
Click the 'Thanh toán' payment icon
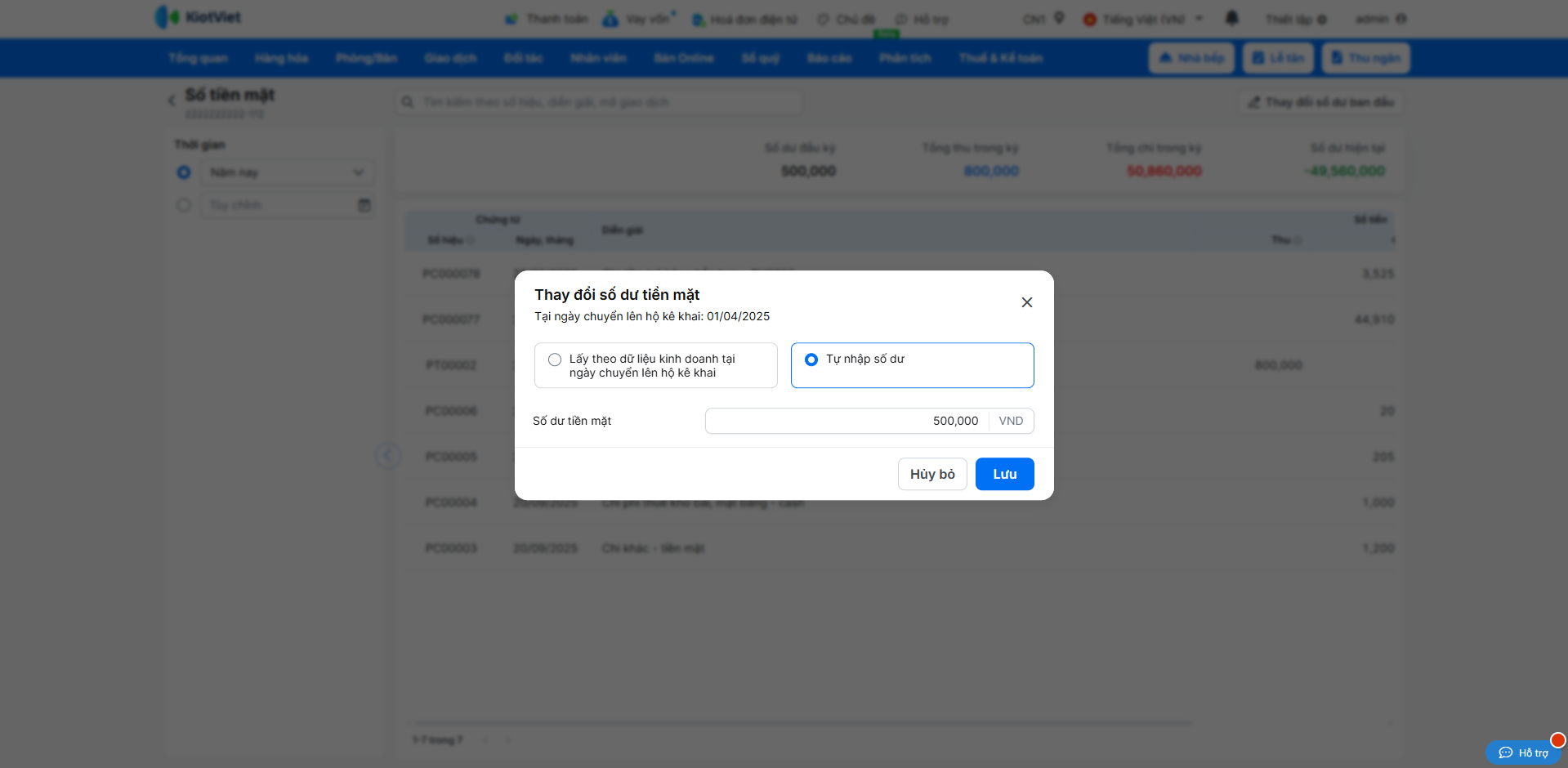pyautogui.click(x=511, y=19)
